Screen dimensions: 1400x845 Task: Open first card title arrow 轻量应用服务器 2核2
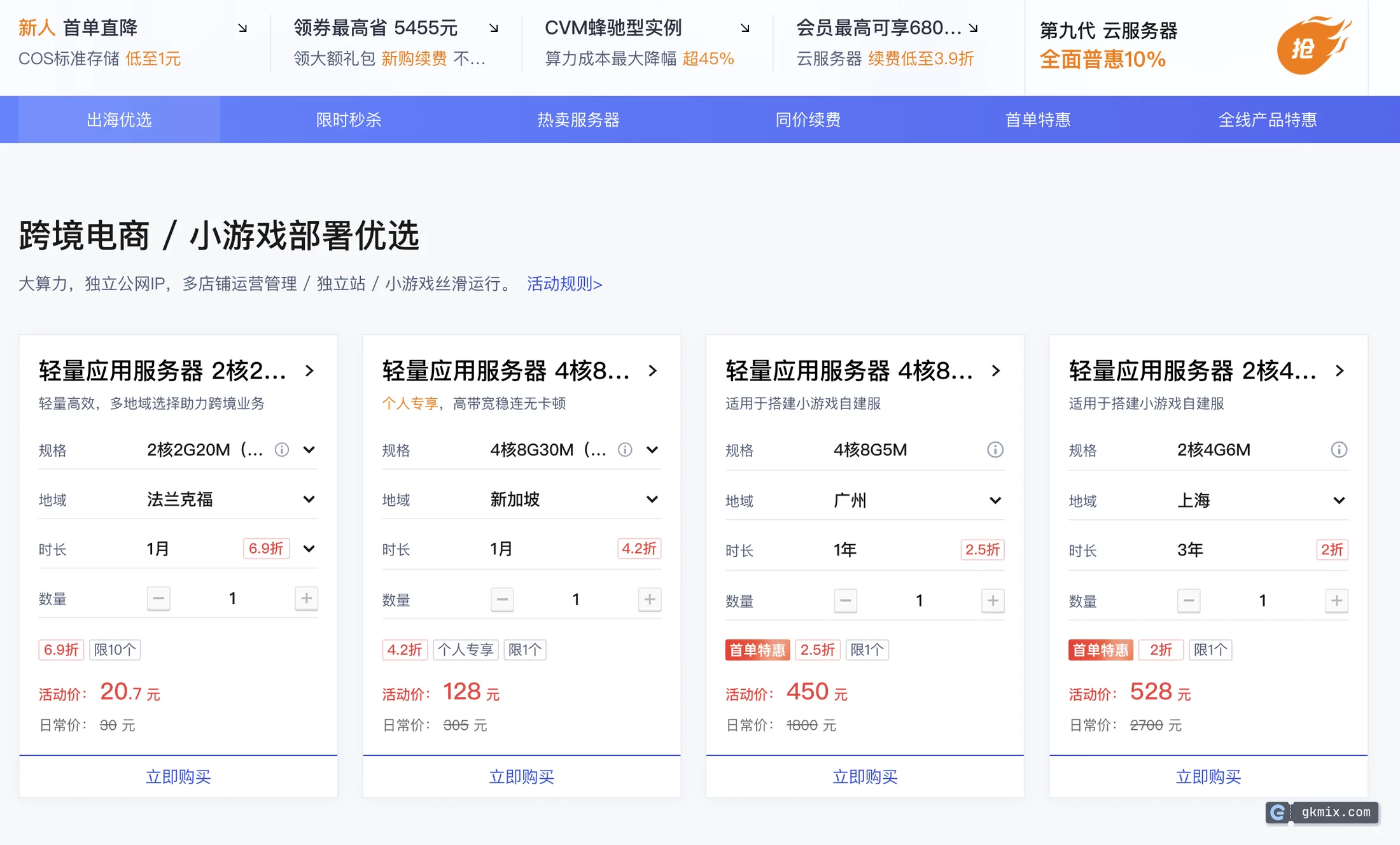(310, 371)
